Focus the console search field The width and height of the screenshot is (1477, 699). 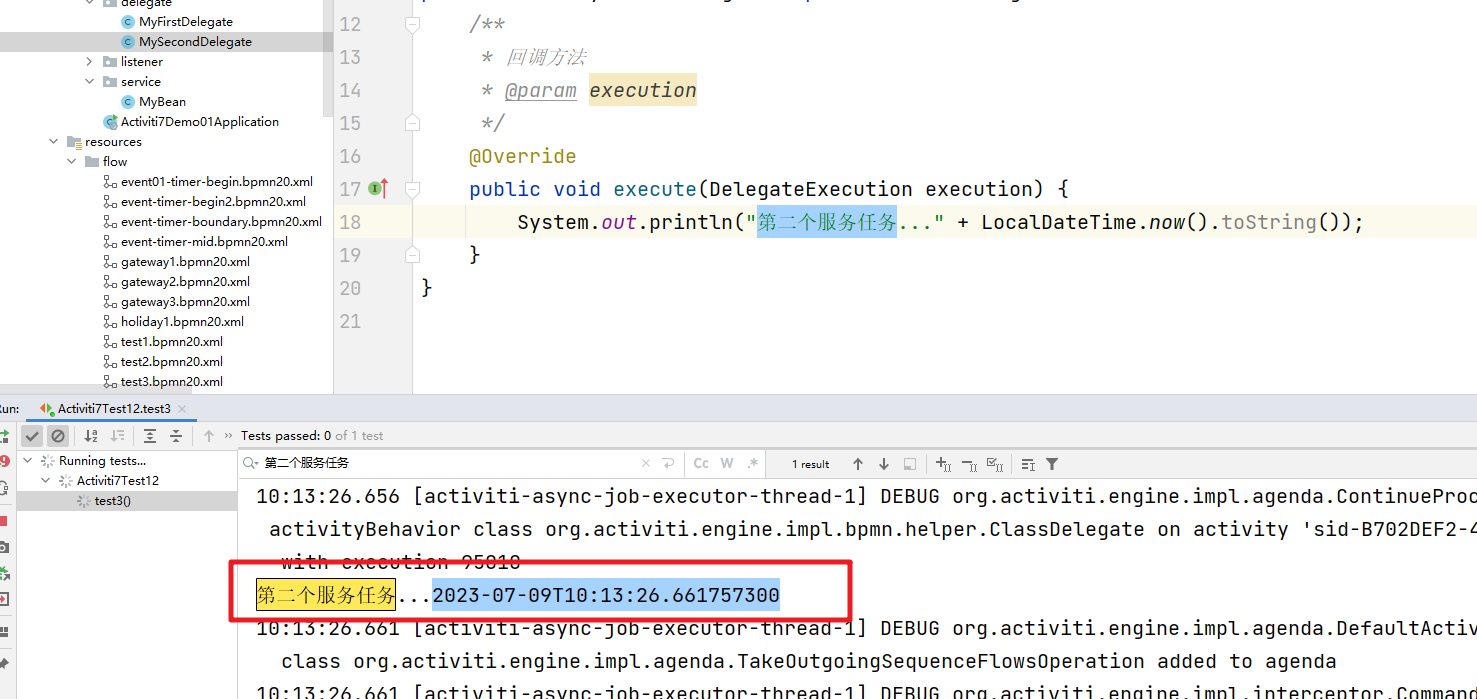tap(450, 464)
